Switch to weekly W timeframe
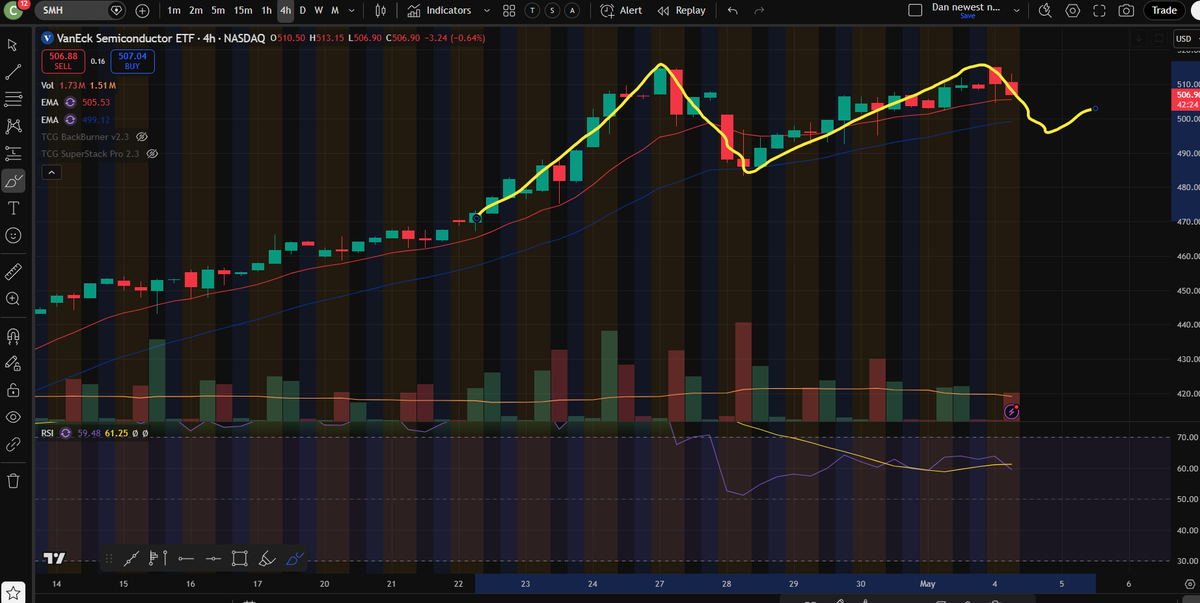 318,10
